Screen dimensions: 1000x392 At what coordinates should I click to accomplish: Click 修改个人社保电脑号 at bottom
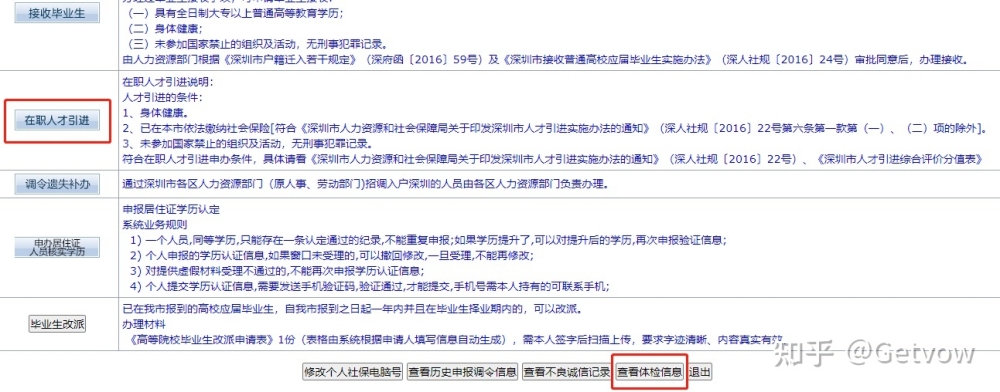353,372
